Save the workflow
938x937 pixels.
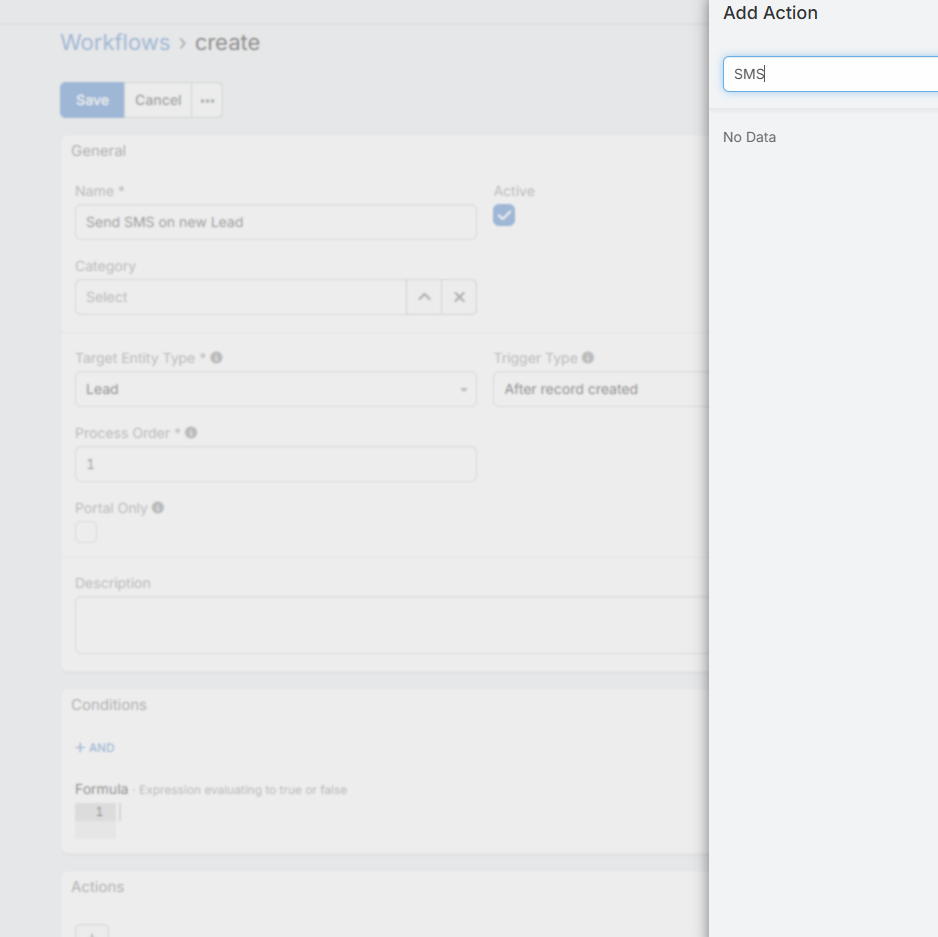click(92, 100)
